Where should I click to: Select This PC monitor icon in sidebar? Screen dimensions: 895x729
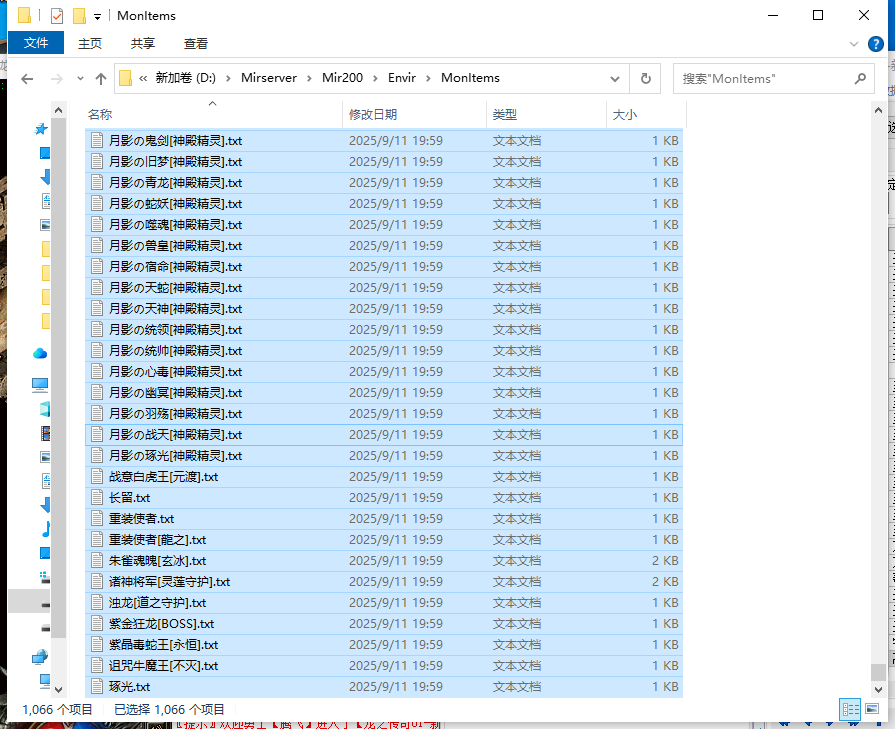click(40, 385)
